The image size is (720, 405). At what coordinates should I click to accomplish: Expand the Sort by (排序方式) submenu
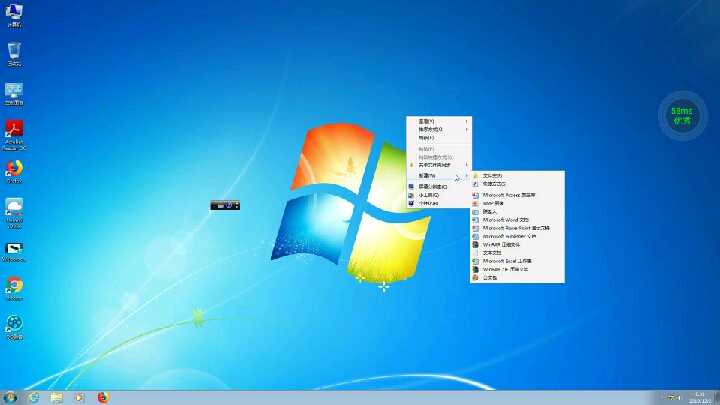439,129
